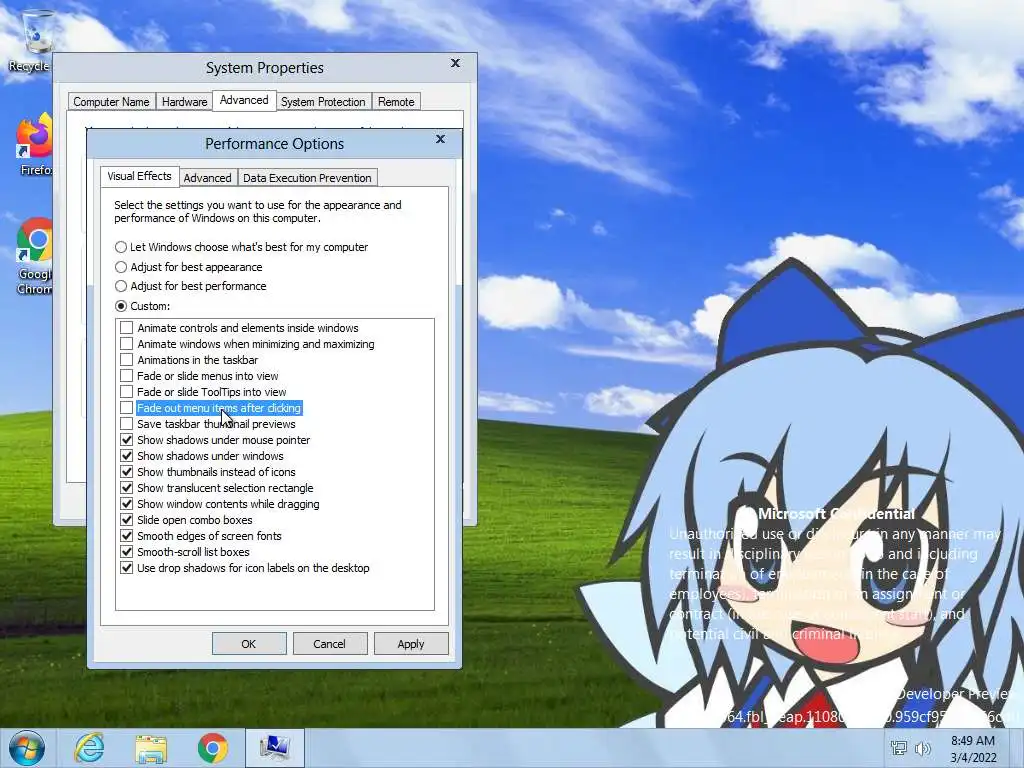Open the Data Execution Prevention tab
The width and height of the screenshot is (1024, 768).
click(x=307, y=178)
